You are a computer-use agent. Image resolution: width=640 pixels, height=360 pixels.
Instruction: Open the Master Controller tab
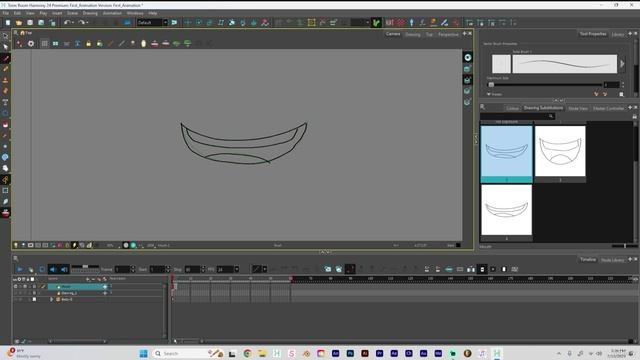608,108
